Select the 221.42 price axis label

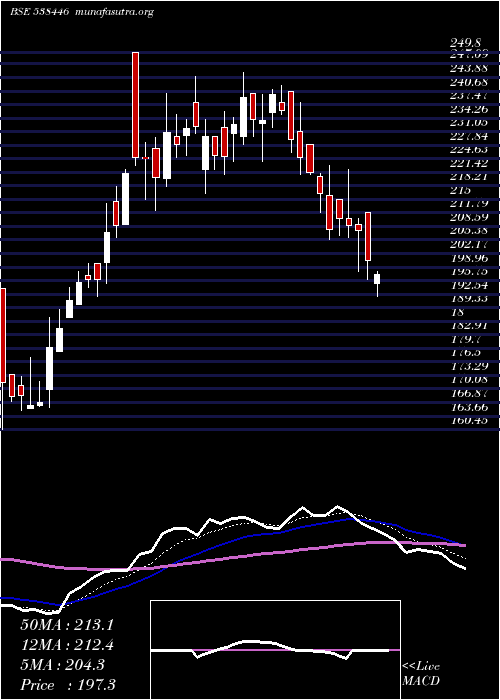(469, 163)
